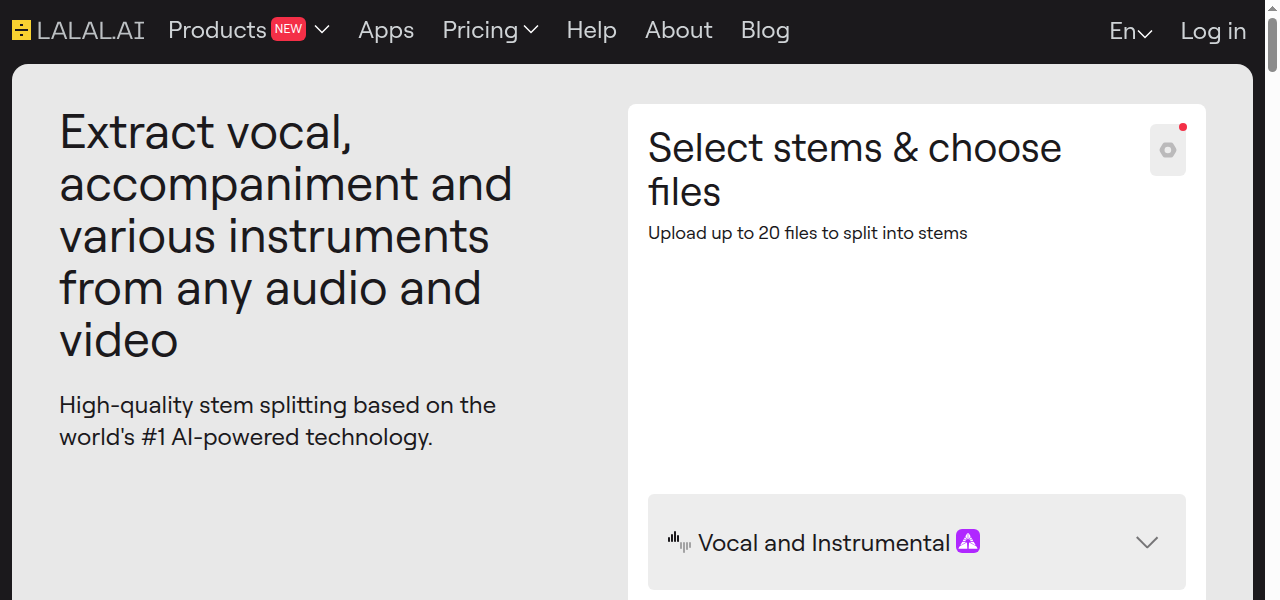Open the settings gear with red dot
Viewport: 1280px width, 600px height.
[1167, 150]
